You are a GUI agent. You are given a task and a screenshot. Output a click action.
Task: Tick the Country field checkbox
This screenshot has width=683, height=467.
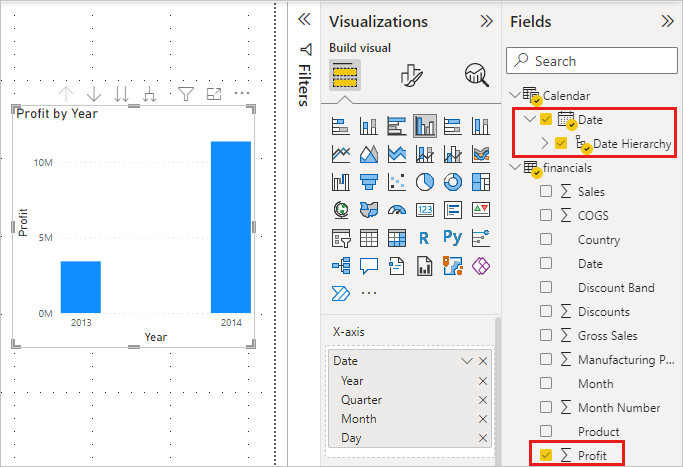pyautogui.click(x=546, y=239)
